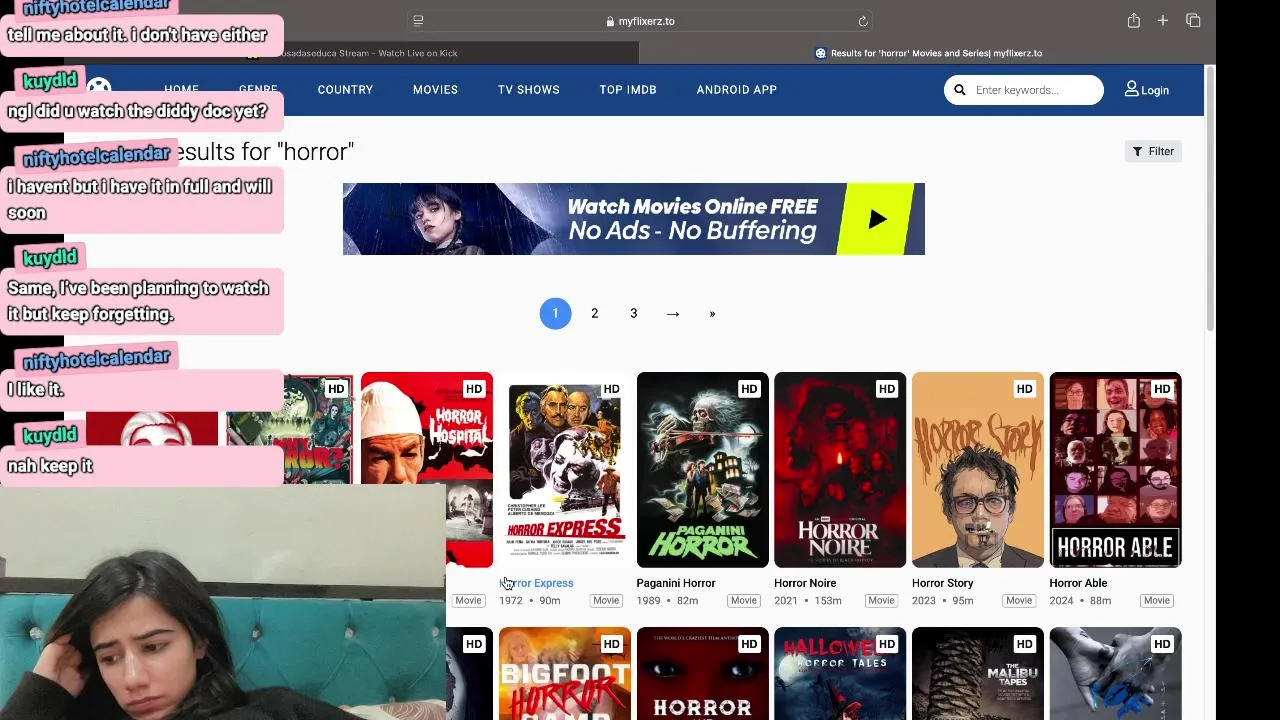Open the Horror Story poster
Viewport: 1280px width, 720px height.
pos(978,470)
